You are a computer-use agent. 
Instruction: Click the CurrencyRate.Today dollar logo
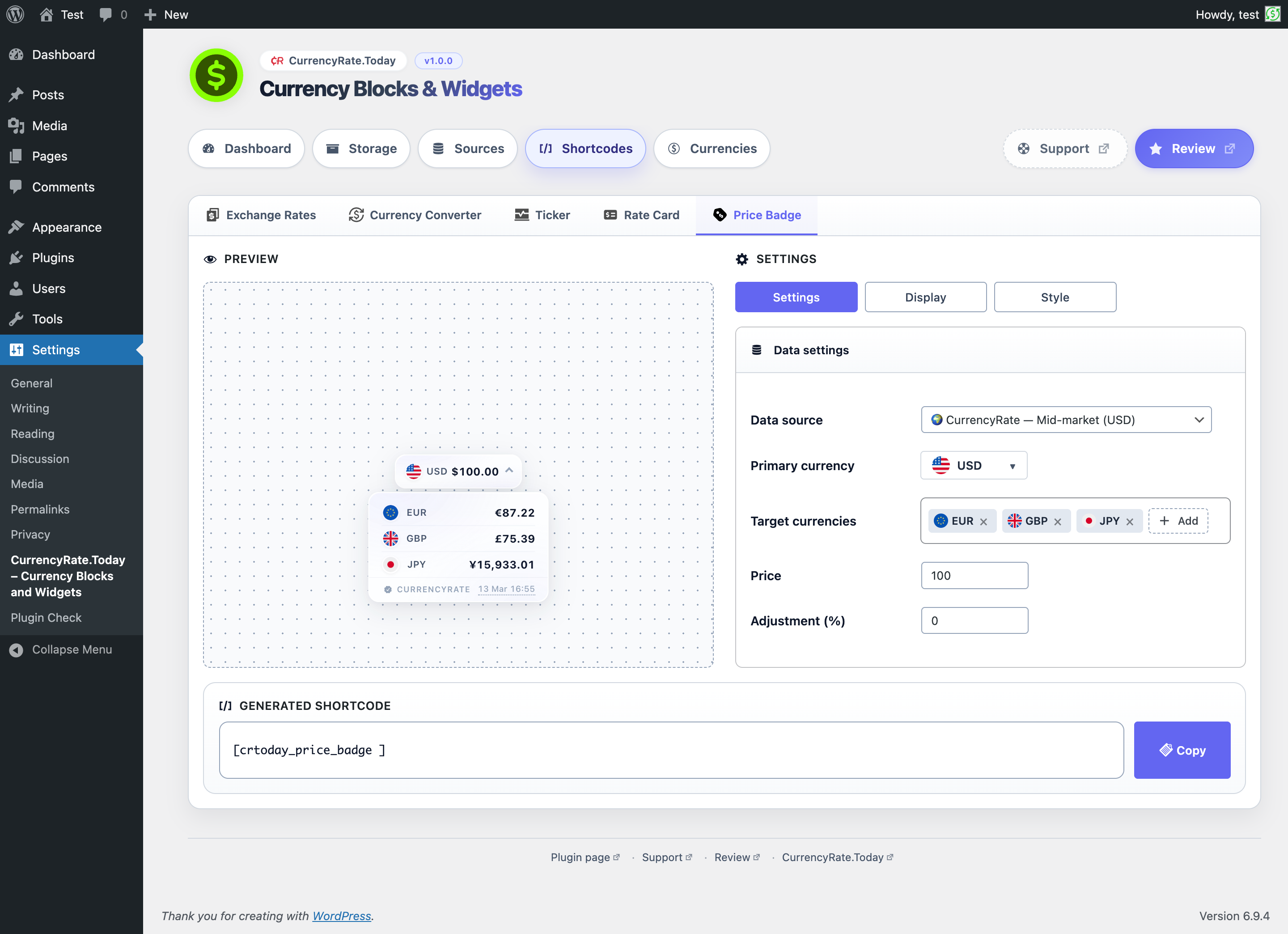(216, 74)
